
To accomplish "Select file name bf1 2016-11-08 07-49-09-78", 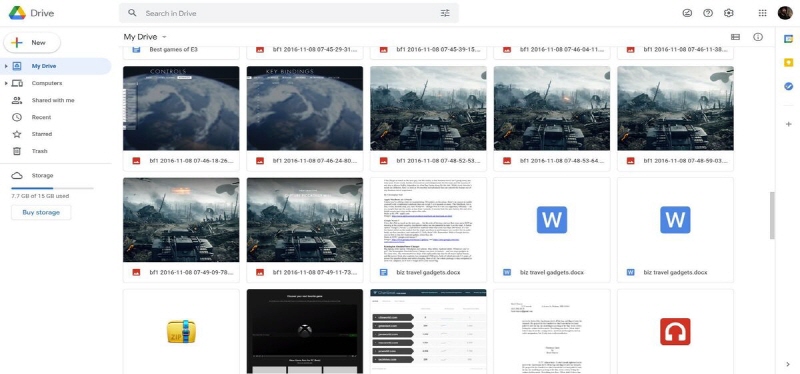I will 191,272.
